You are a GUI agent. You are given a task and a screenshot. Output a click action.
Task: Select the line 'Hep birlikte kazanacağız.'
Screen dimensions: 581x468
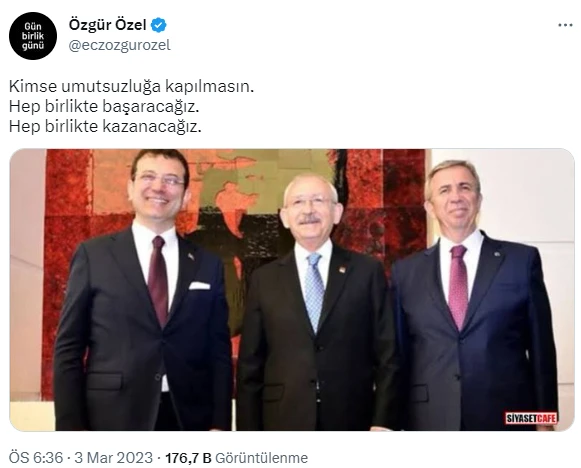105,127
